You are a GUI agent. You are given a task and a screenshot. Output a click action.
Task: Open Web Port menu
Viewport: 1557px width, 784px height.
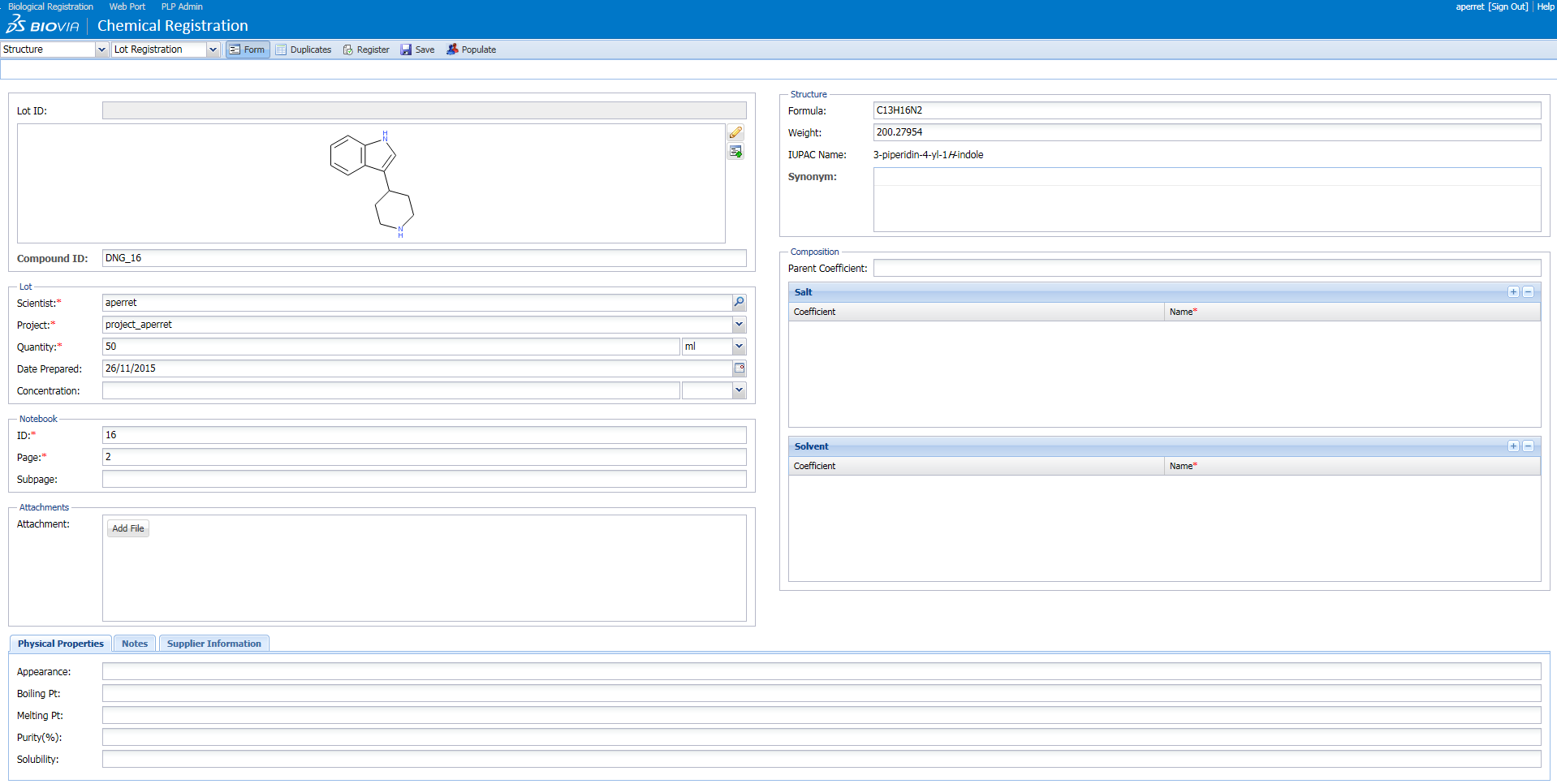tap(127, 6)
